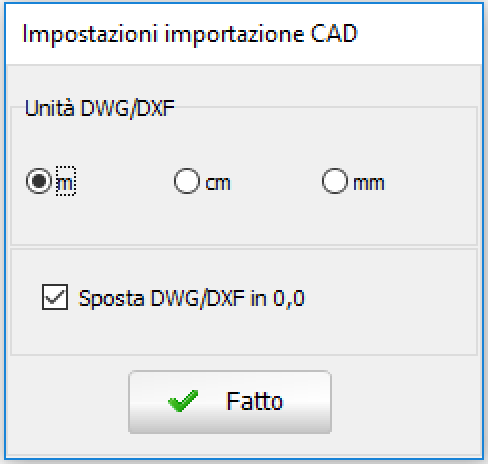This screenshot has width=488, height=464.
Task: Choose meters as the DWG/DXF unit
Action: 39,181
